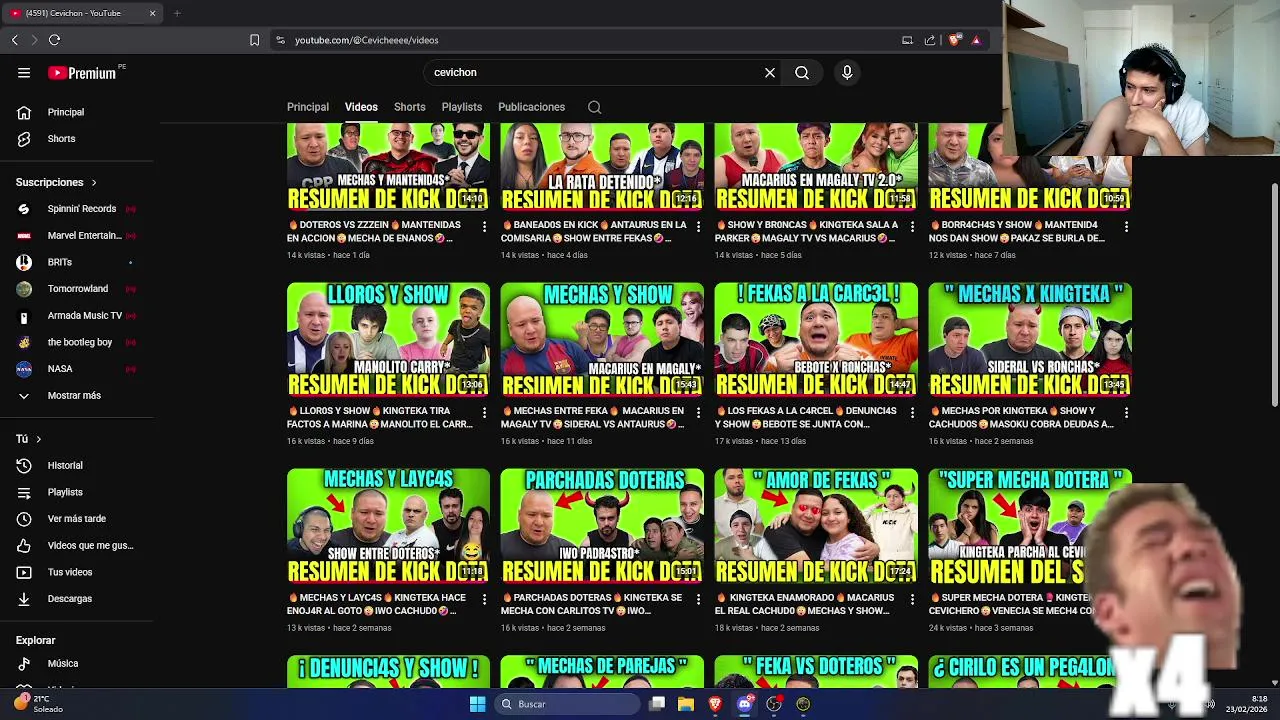Open options menu for MECHAS POR KINGTEKA video

[1126, 413]
